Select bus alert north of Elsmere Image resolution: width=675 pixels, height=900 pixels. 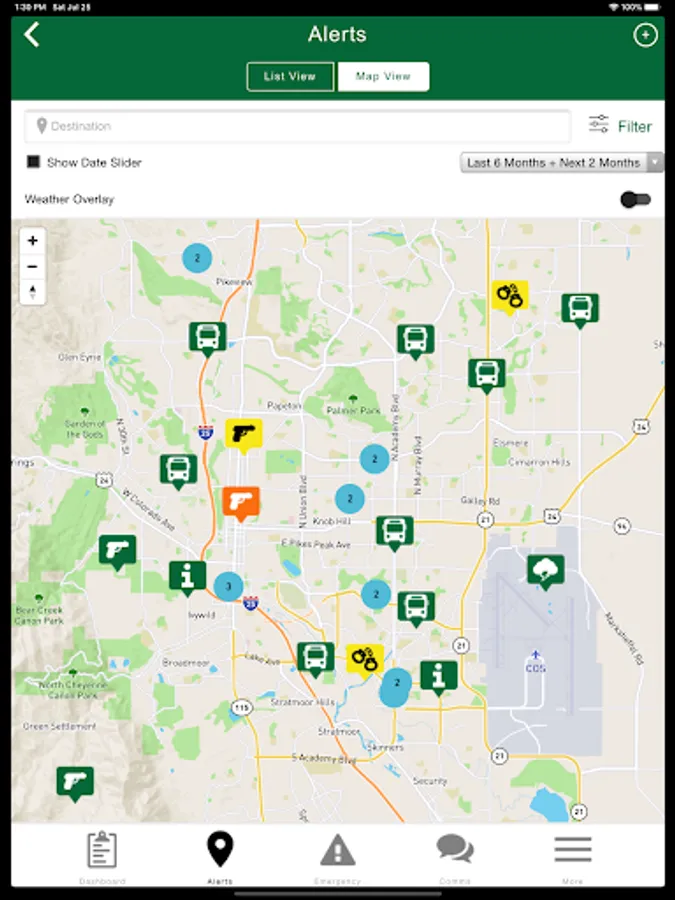(x=487, y=376)
